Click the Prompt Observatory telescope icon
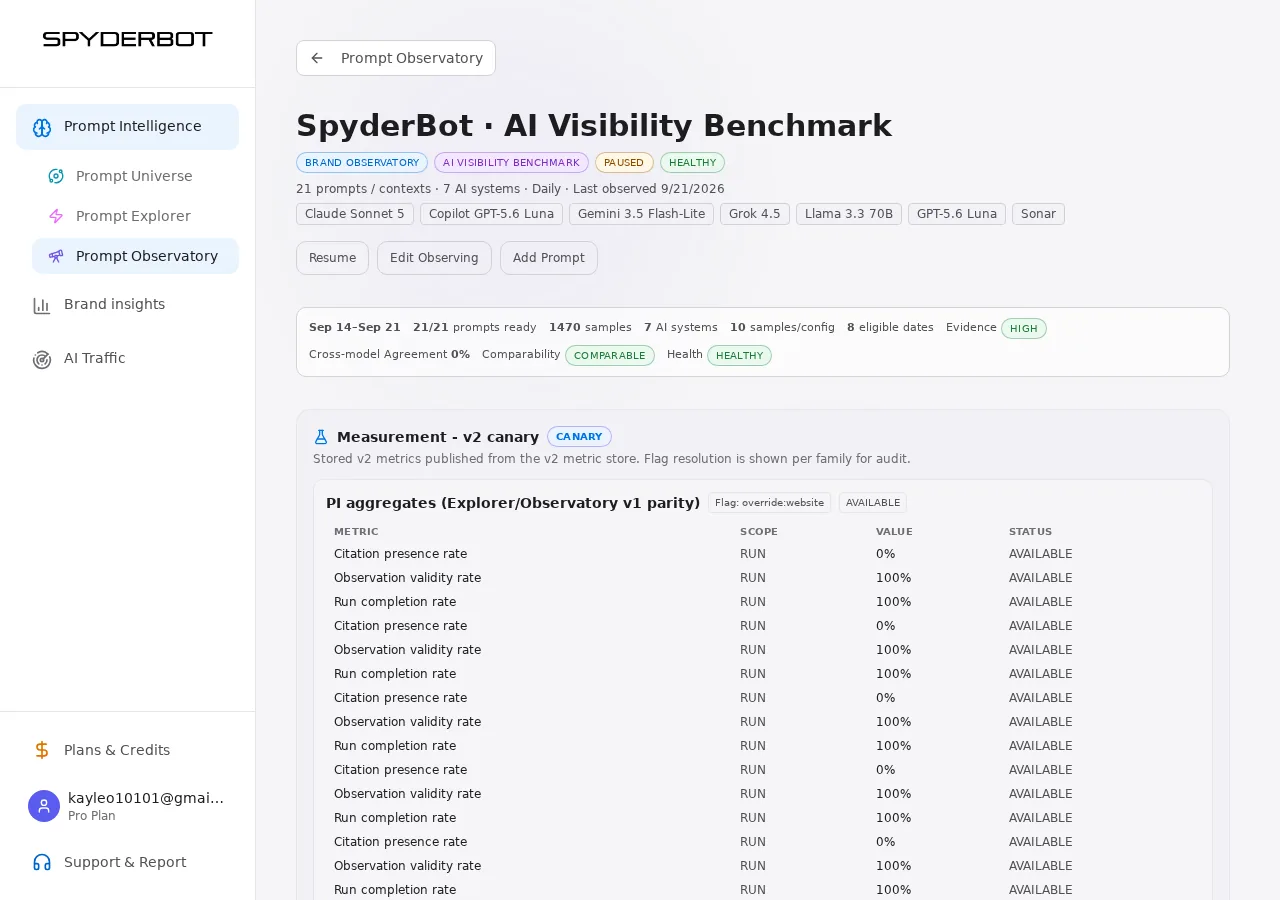Screen dimensions: 1280x900 pyautogui.click(x=56, y=256)
